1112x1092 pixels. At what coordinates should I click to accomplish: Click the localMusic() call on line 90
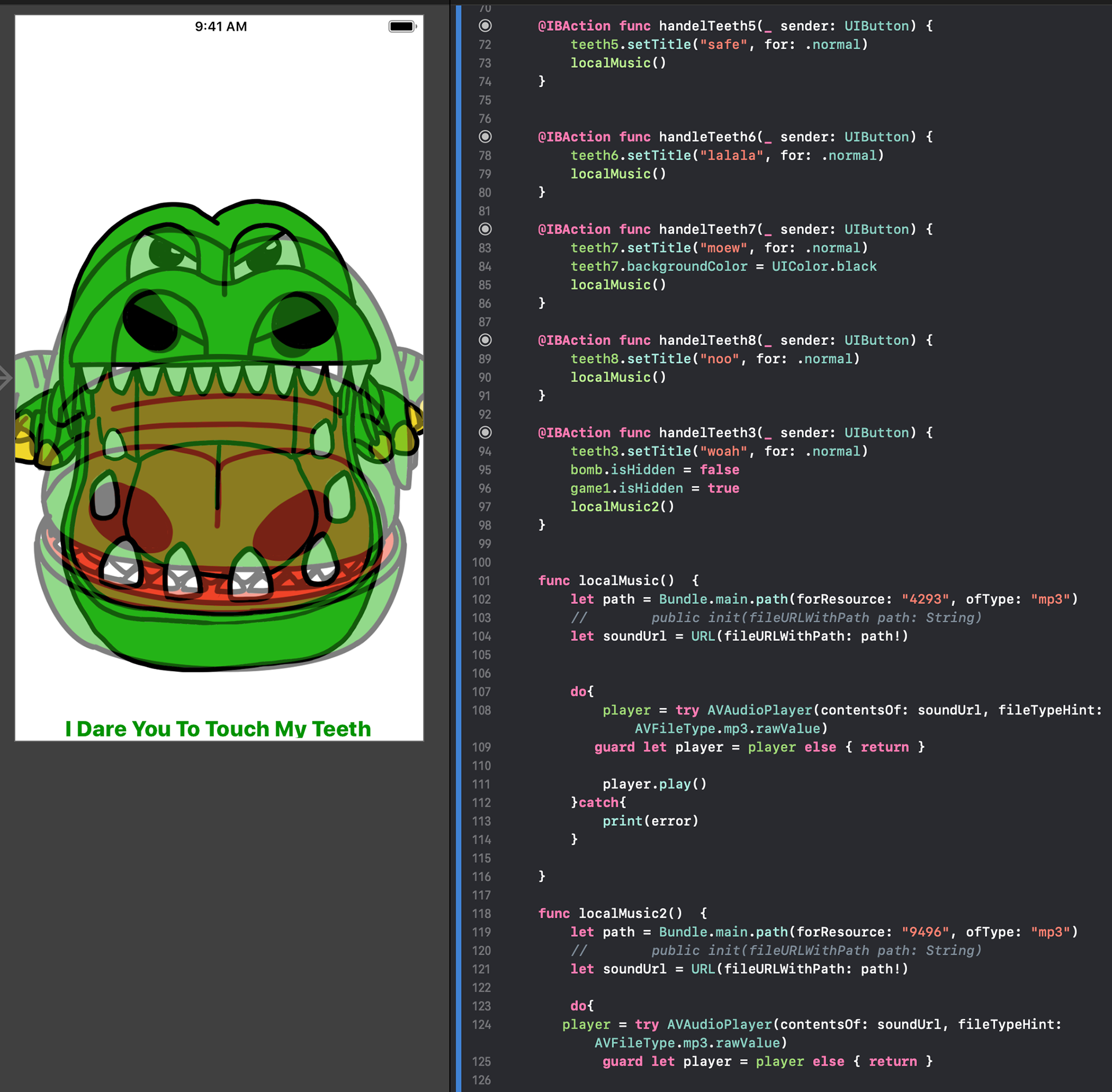click(619, 378)
